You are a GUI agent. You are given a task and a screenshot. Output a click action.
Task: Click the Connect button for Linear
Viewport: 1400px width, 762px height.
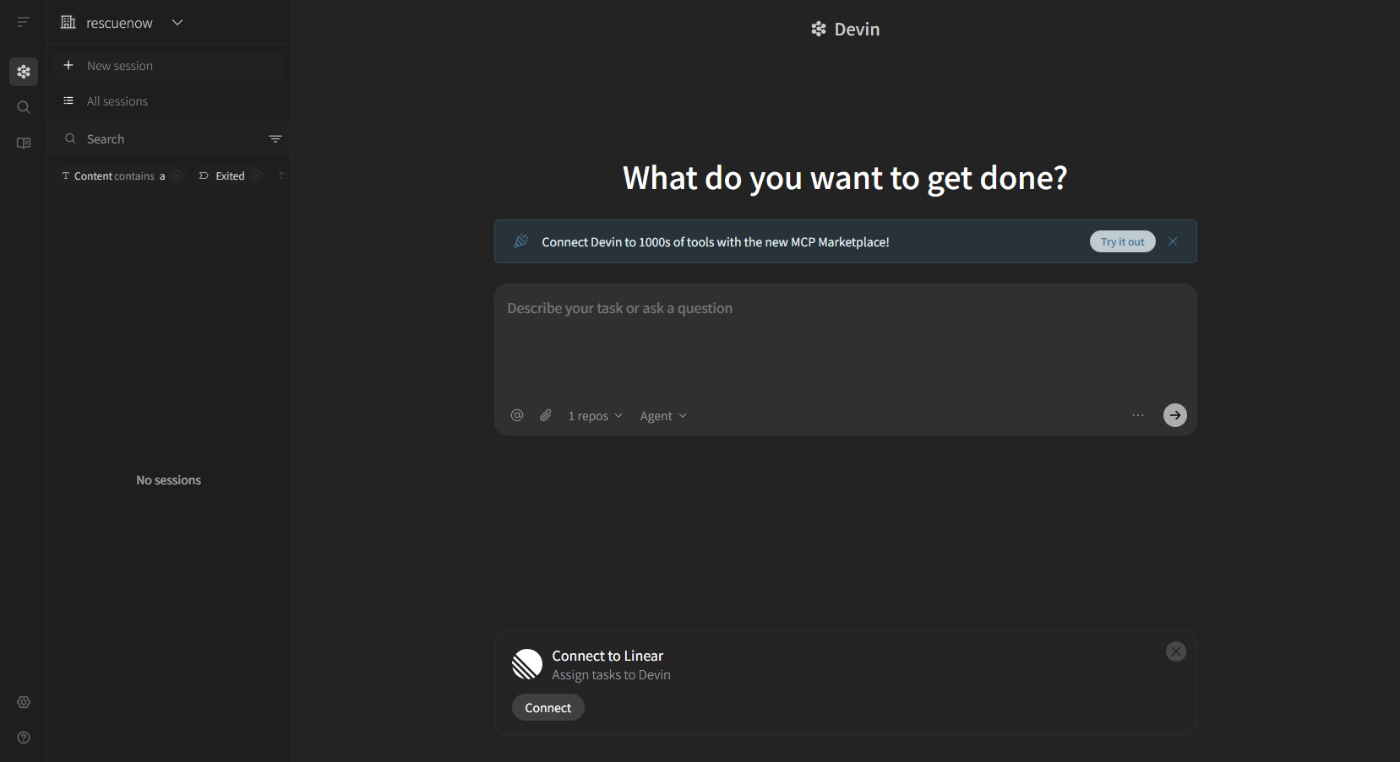(548, 707)
